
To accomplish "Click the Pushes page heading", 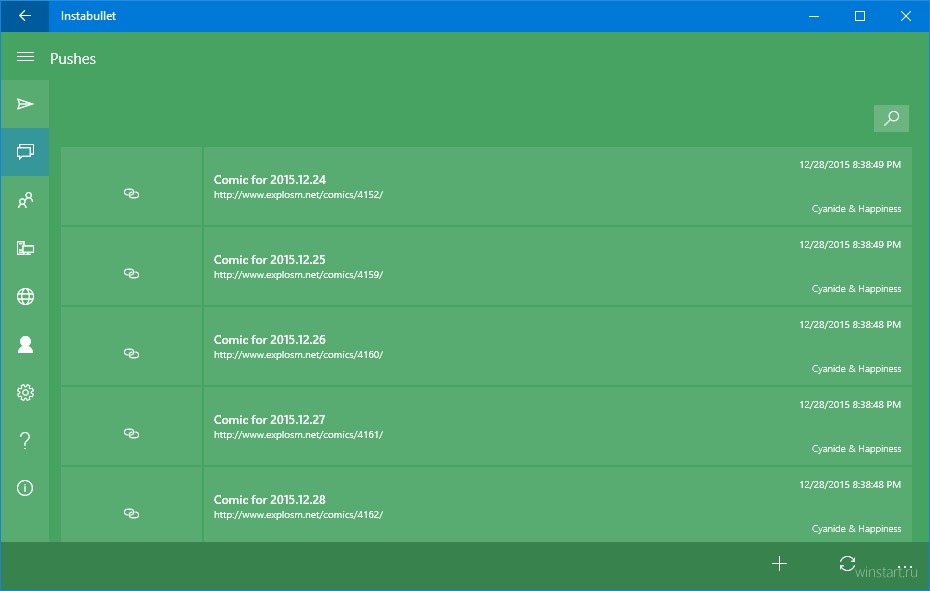I will click(73, 59).
